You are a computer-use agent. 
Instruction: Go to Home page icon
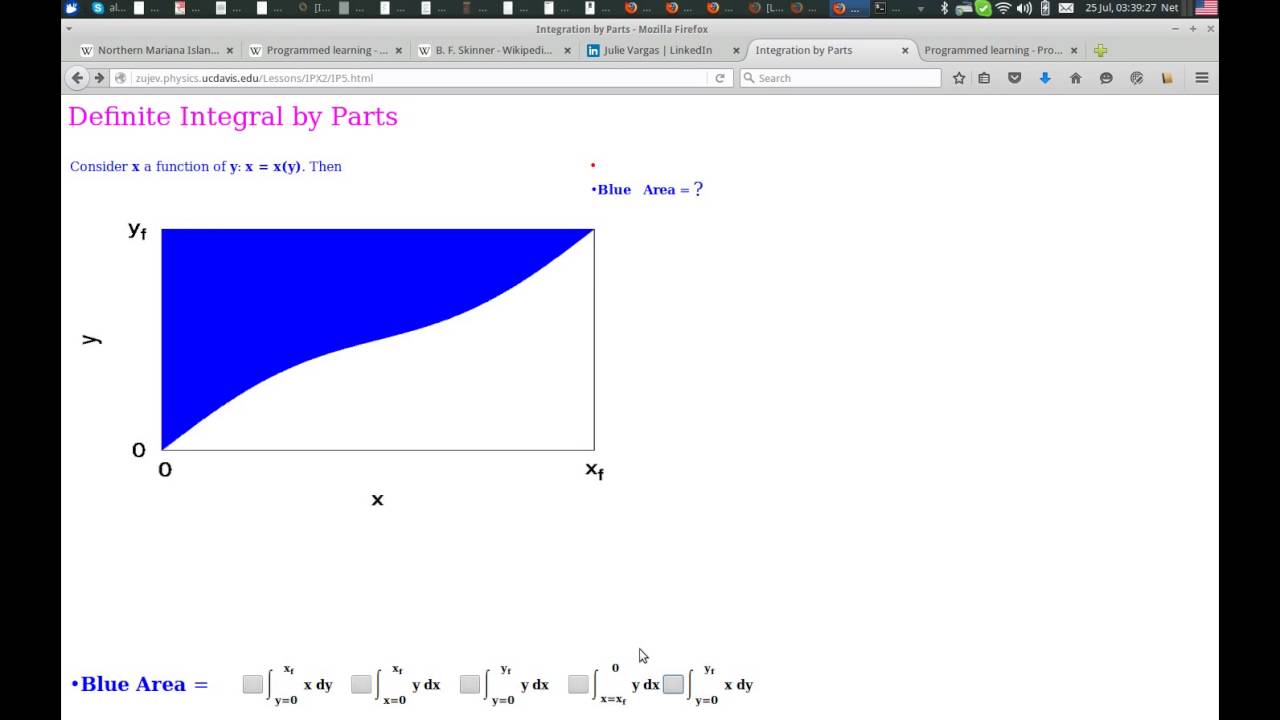point(1075,78)
